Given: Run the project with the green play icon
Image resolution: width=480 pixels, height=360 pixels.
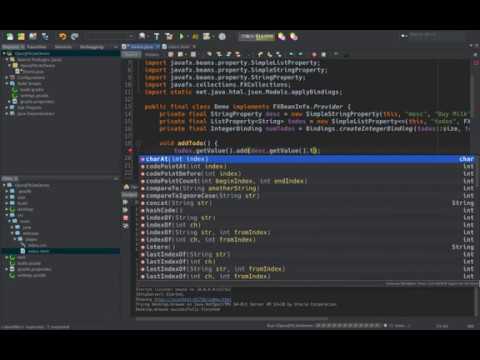Looking at the screenshot, I should click(182, 36).
